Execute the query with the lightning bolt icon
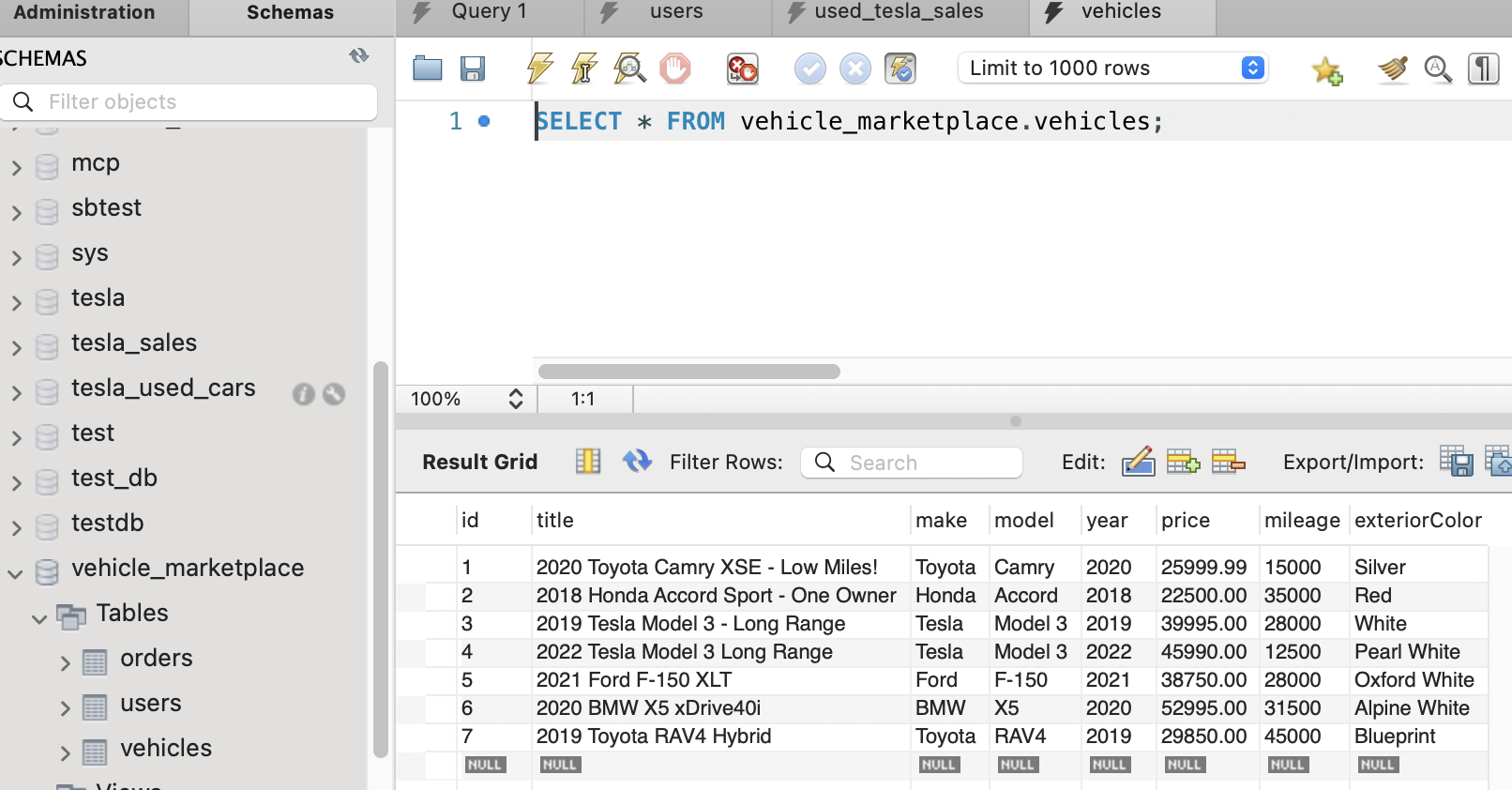The width and height of the screenshot is (1512, 790). pos(540,68)
